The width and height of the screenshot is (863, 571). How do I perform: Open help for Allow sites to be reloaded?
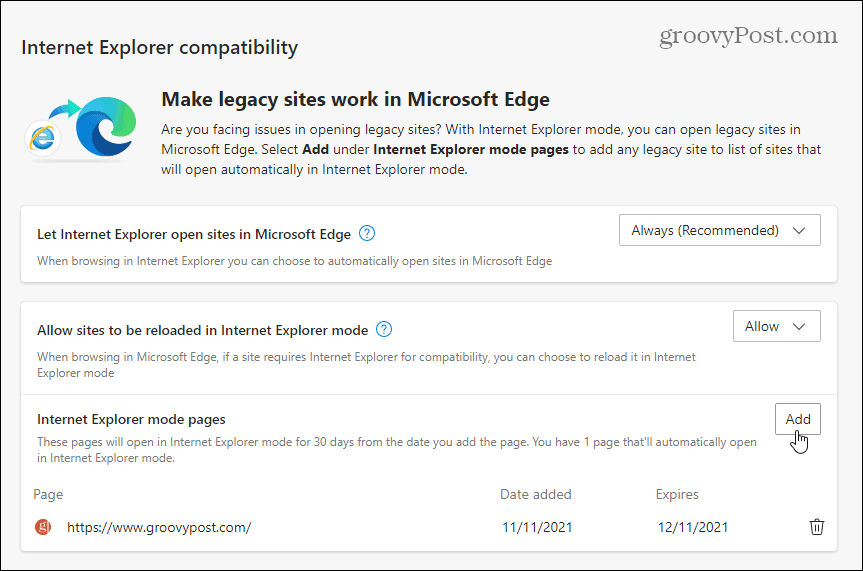(384, 329)
